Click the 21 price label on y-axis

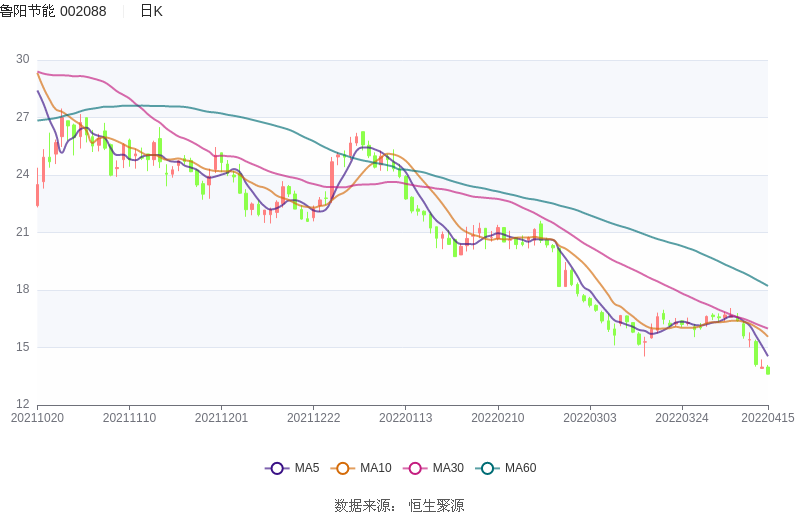(x=23, y=232)
